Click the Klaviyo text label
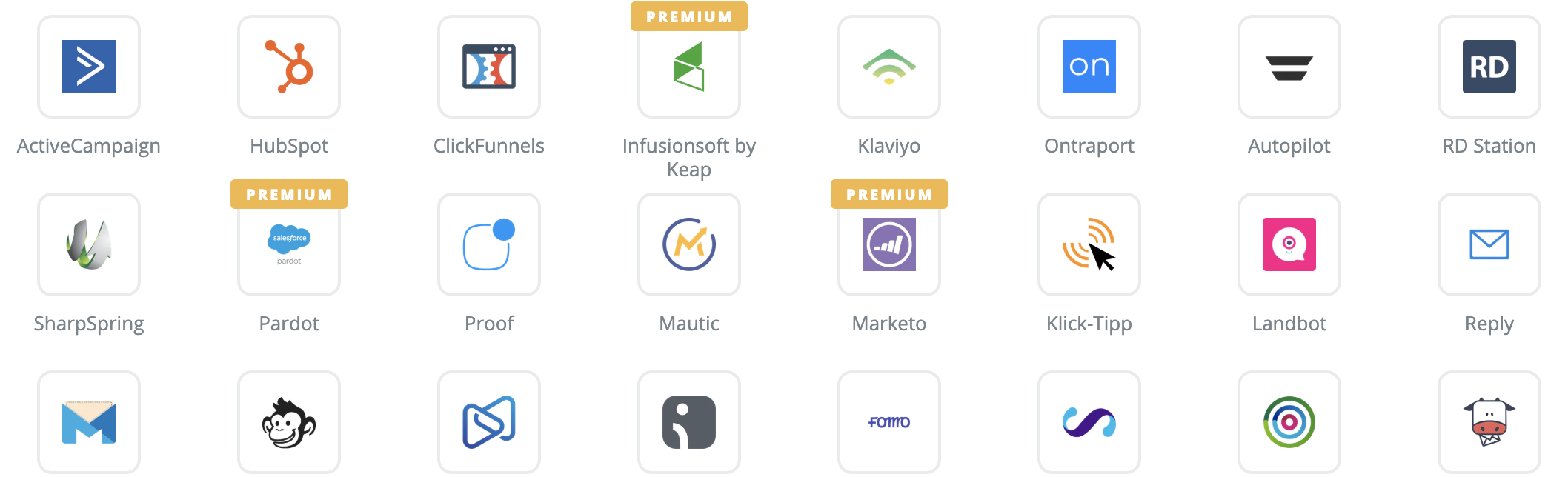 click(889, 146)
